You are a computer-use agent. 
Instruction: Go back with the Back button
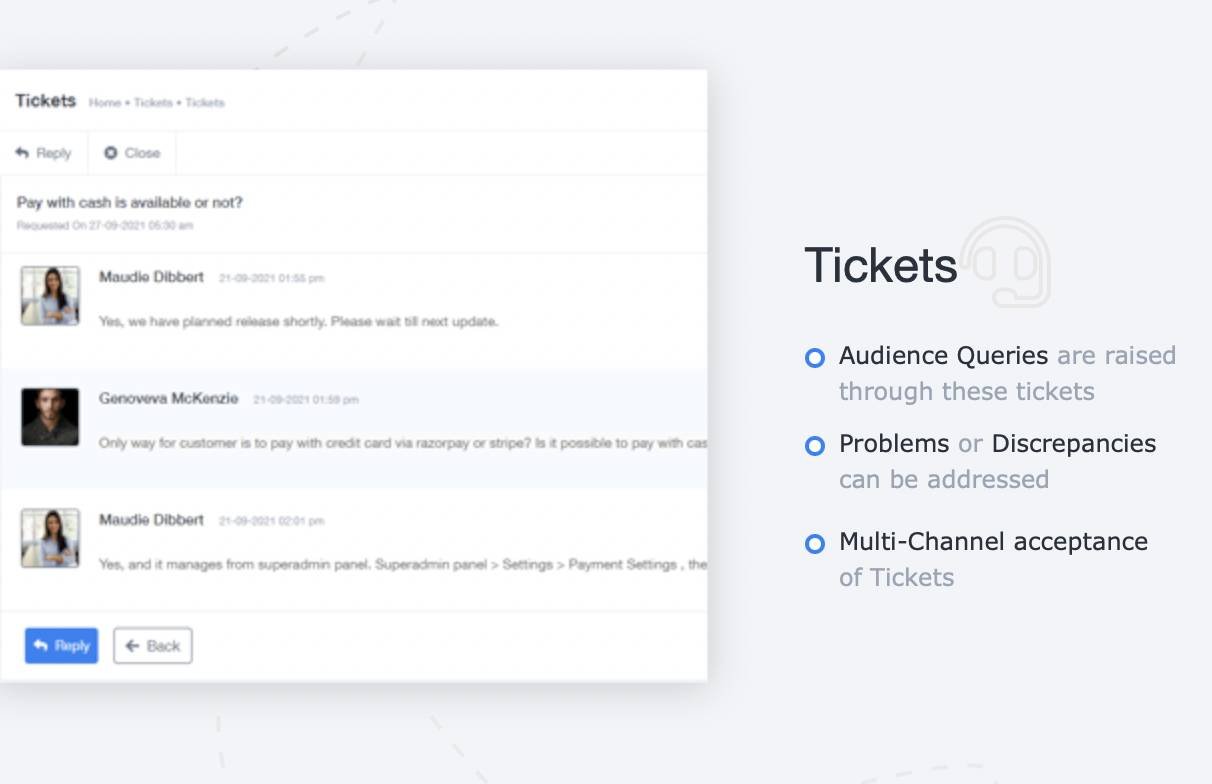pos(152,646)
